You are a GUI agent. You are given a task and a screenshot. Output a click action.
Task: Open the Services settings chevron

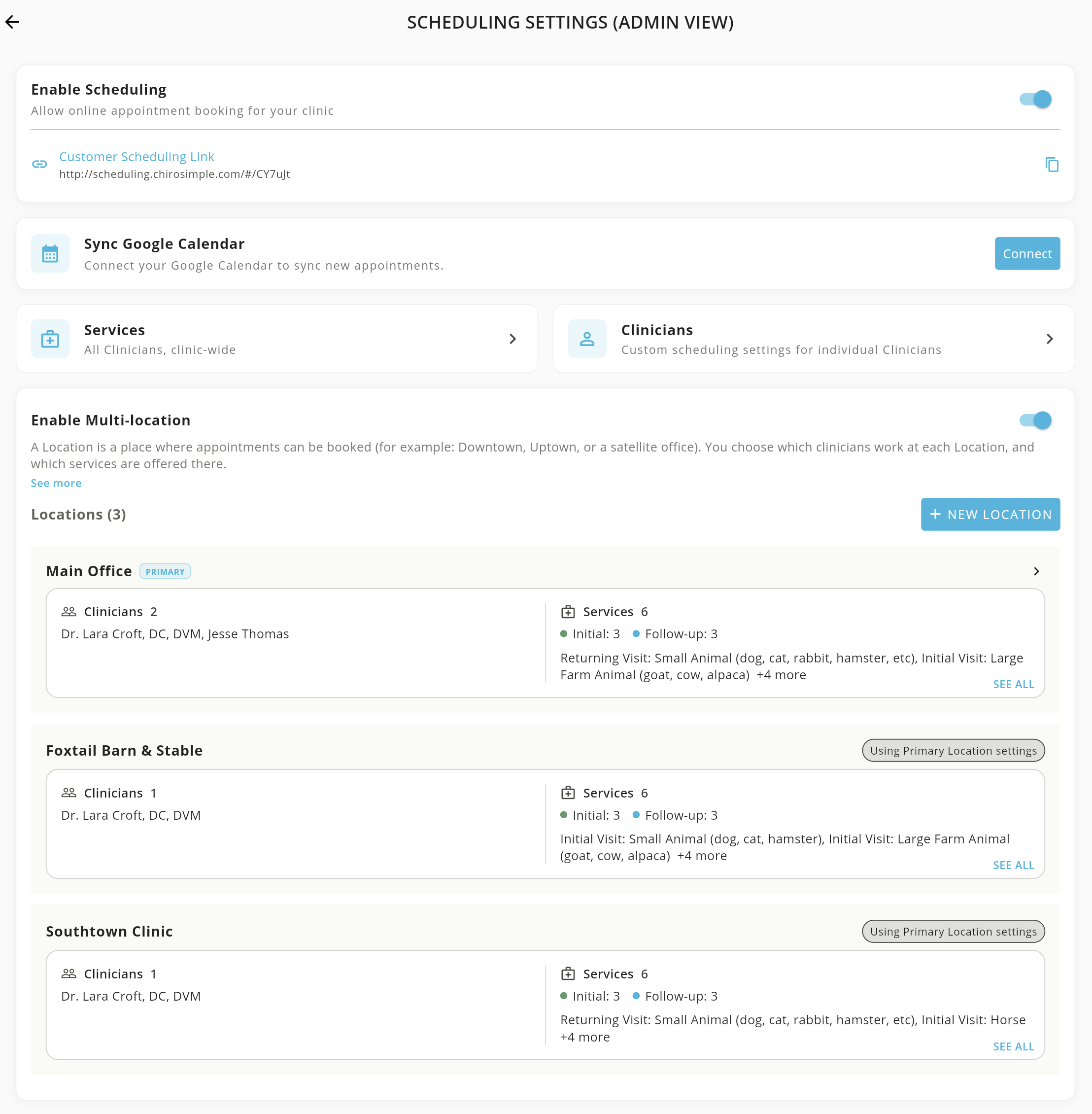click(x=512, y=339)
